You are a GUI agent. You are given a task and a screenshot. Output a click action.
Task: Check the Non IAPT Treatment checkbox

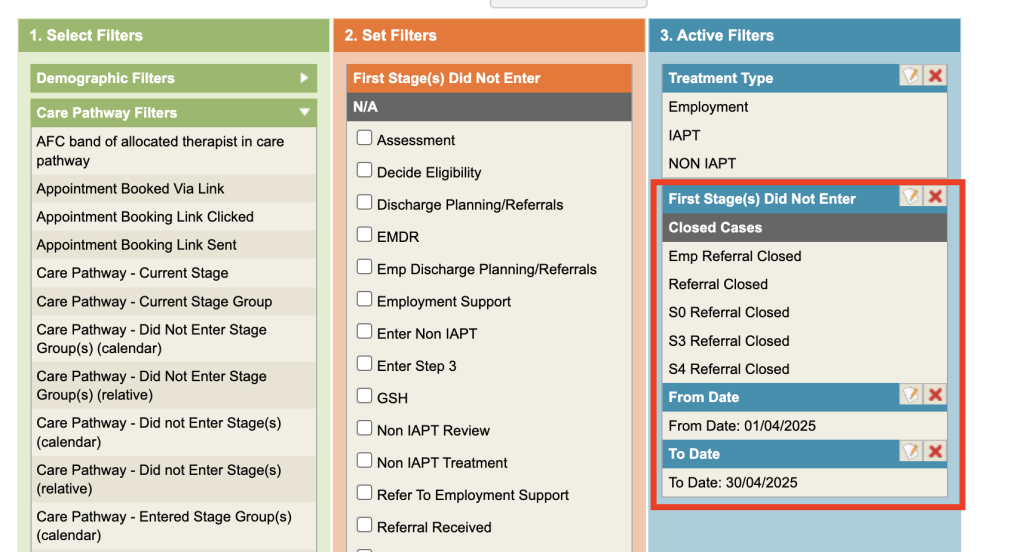[365, 462]
